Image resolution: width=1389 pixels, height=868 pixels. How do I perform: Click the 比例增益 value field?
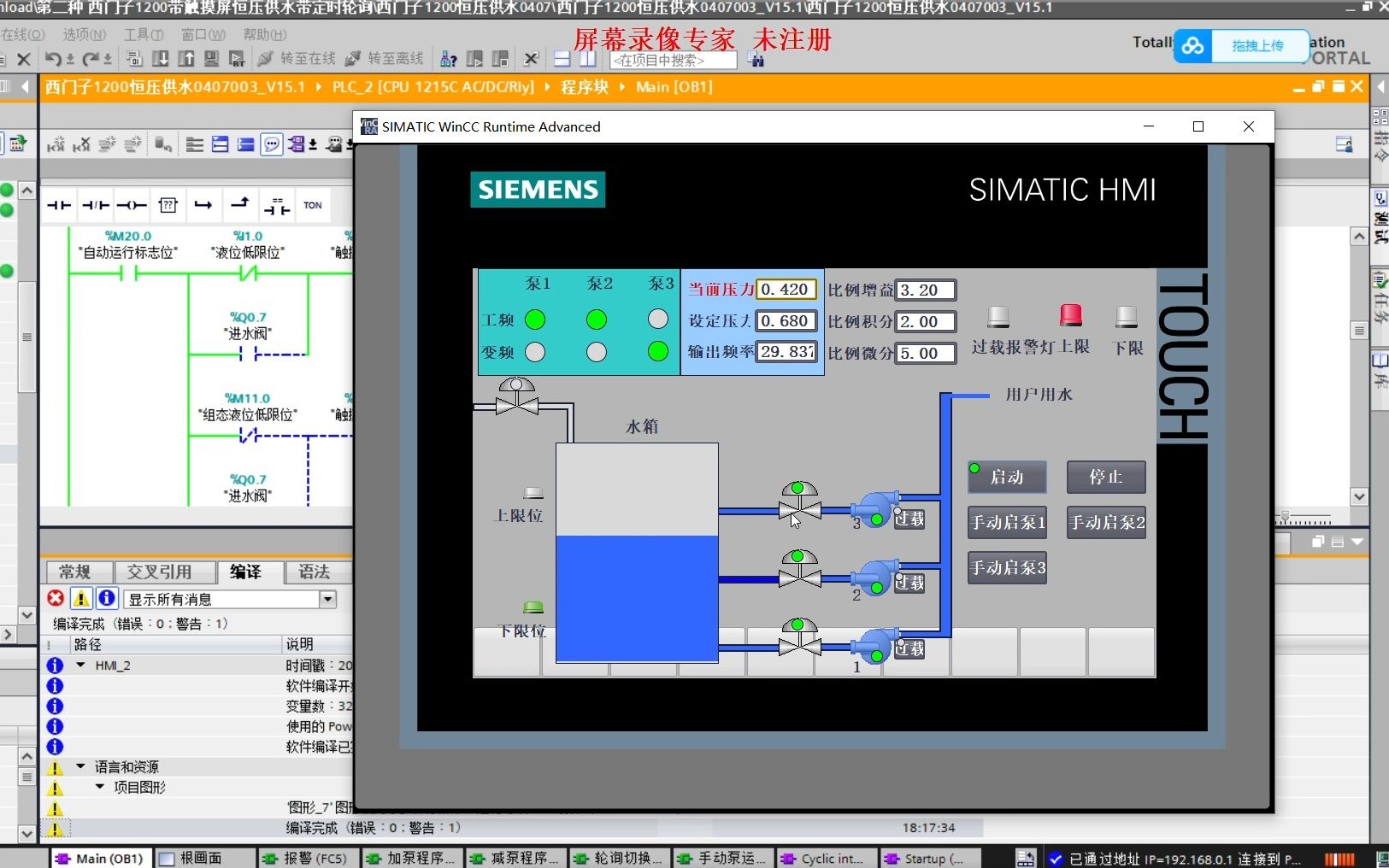click(926, 290)
